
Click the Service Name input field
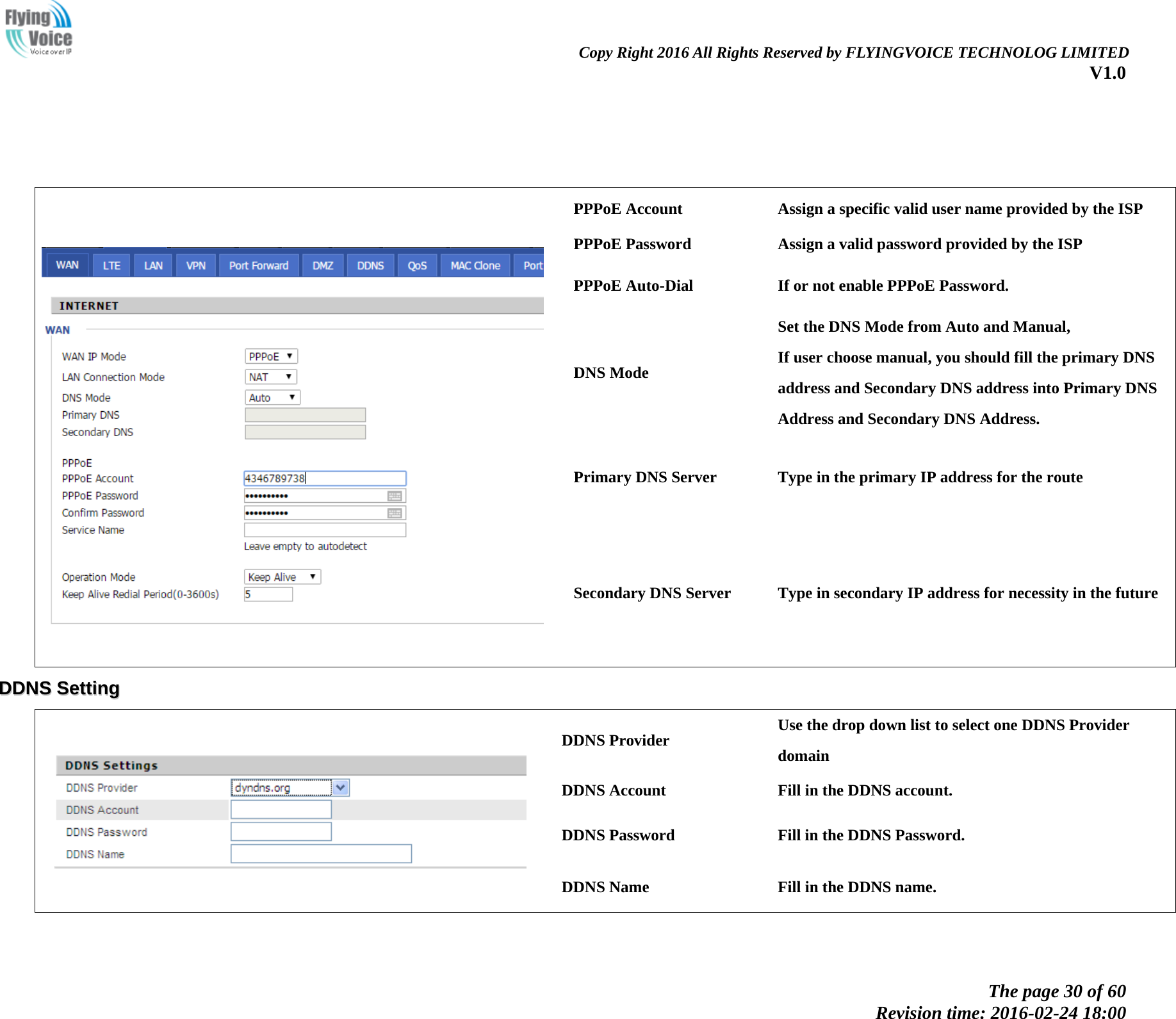click(324, 530)
